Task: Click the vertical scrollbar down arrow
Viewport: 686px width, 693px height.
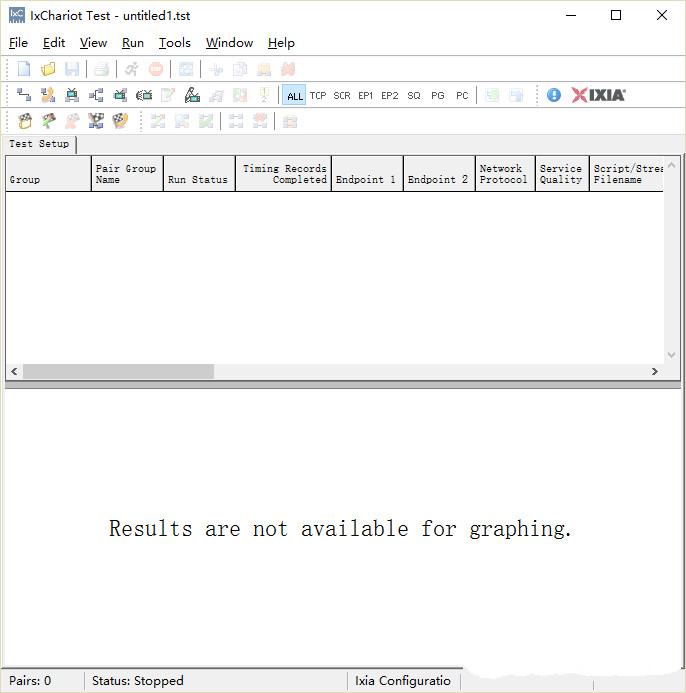Action: 672,355
